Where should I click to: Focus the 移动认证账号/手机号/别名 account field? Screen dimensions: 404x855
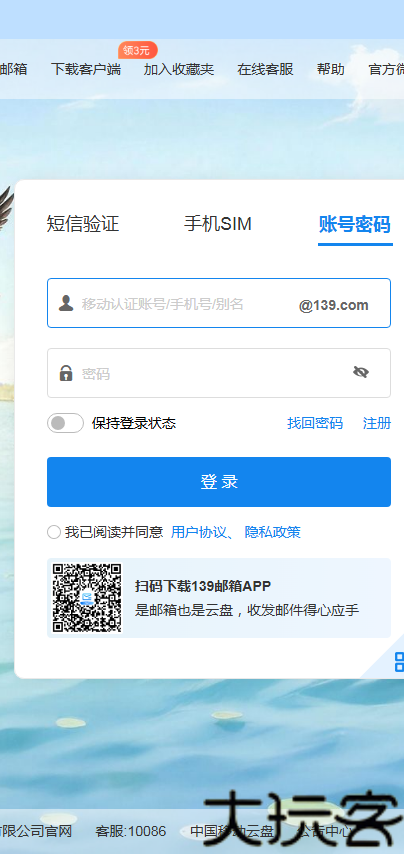[219, 303]
